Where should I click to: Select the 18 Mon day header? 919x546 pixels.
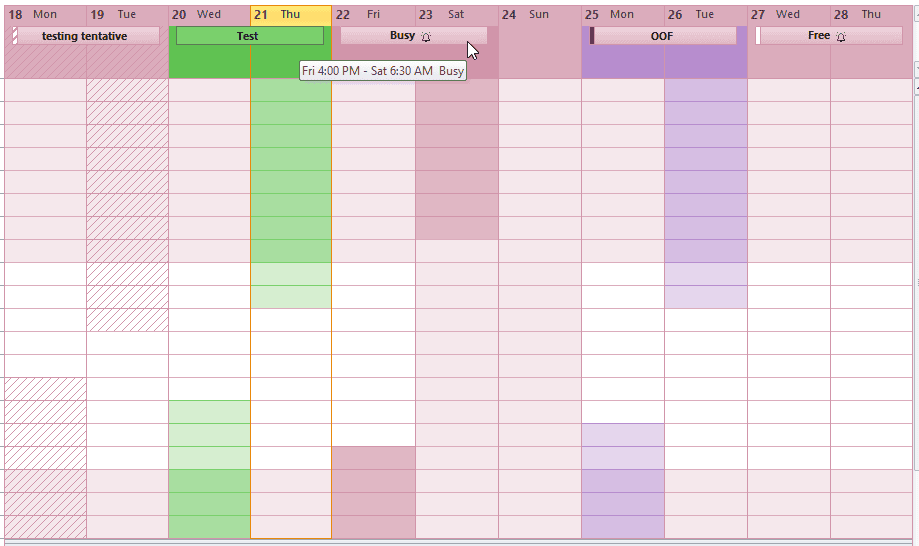coord(45,15)
